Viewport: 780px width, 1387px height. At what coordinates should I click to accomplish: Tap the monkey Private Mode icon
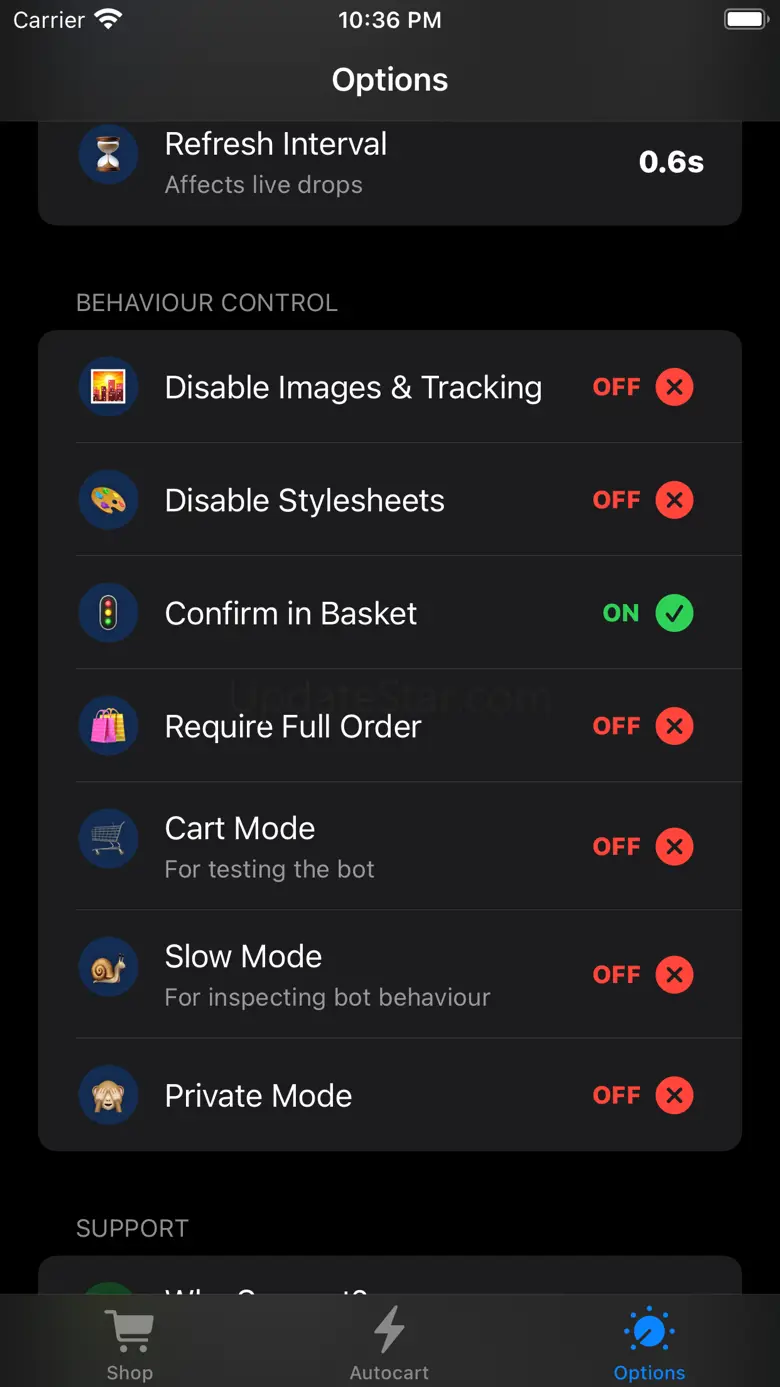coord(108,1095)
